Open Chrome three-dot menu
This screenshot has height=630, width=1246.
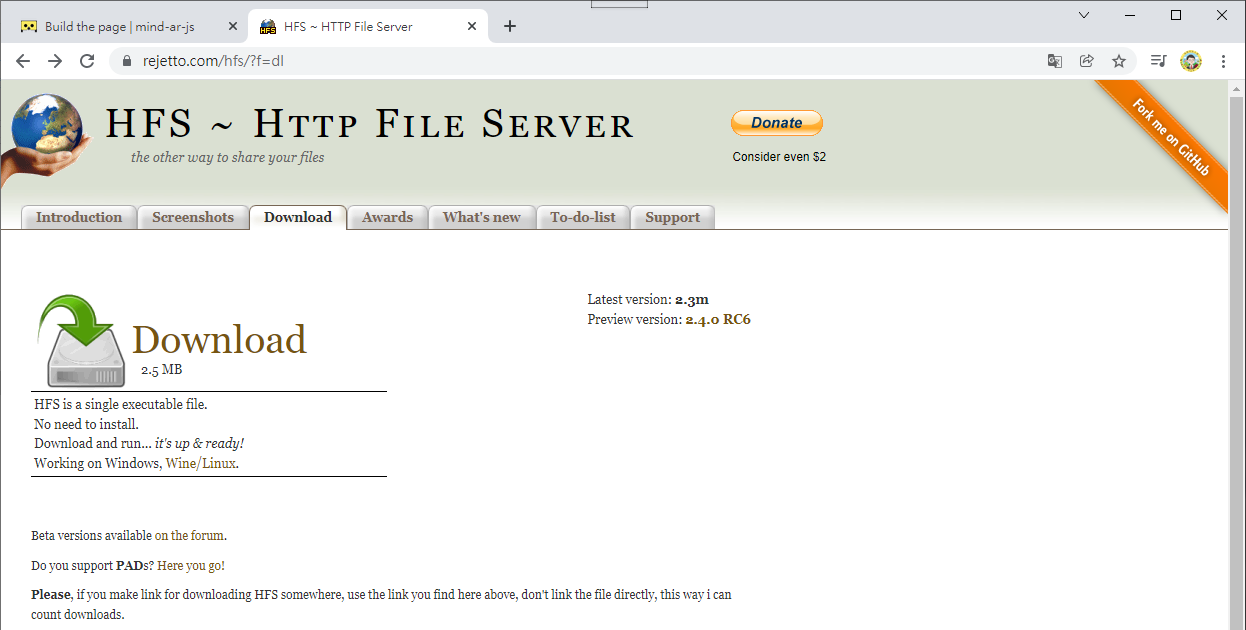[x=1223, y=61]
